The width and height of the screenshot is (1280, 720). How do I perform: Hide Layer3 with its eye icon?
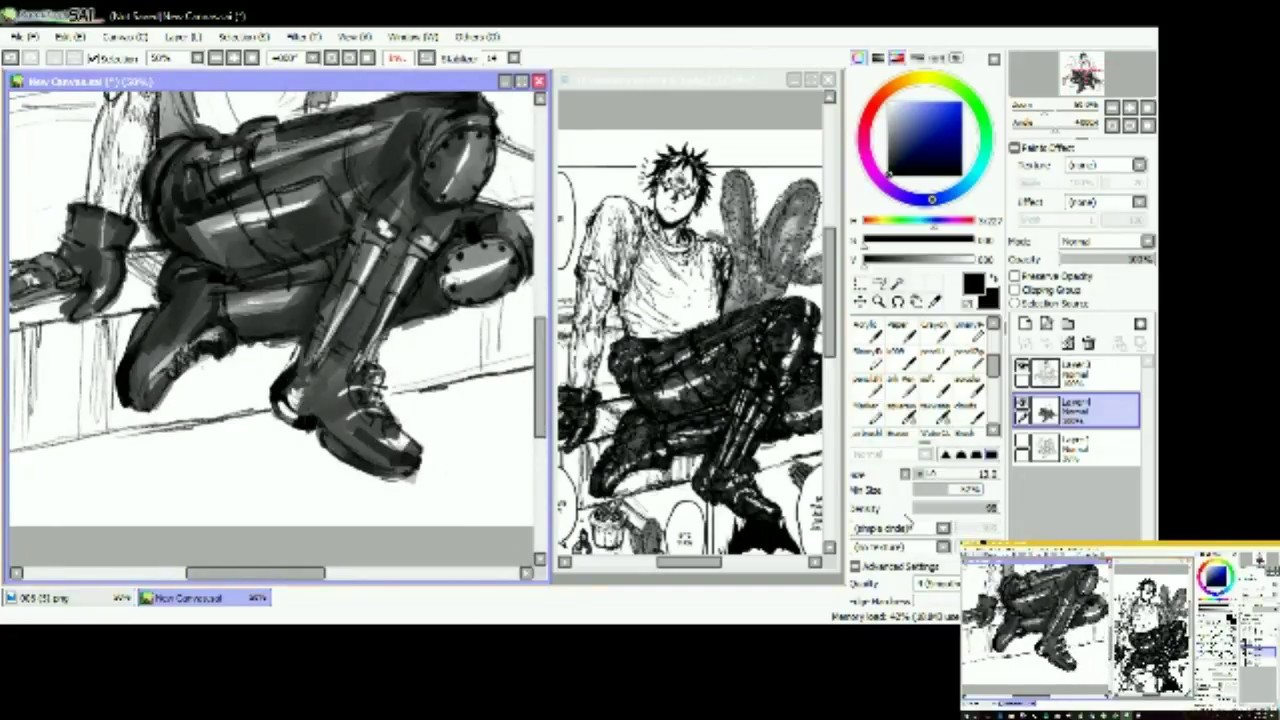1021,367
